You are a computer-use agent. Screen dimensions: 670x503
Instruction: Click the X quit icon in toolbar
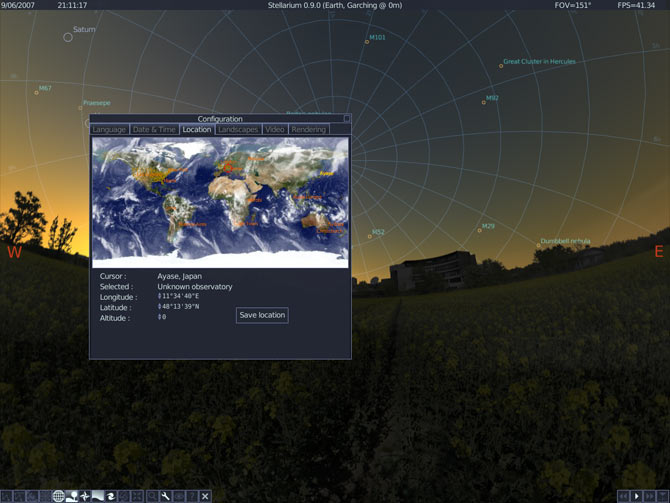click(x=205, y=496)
